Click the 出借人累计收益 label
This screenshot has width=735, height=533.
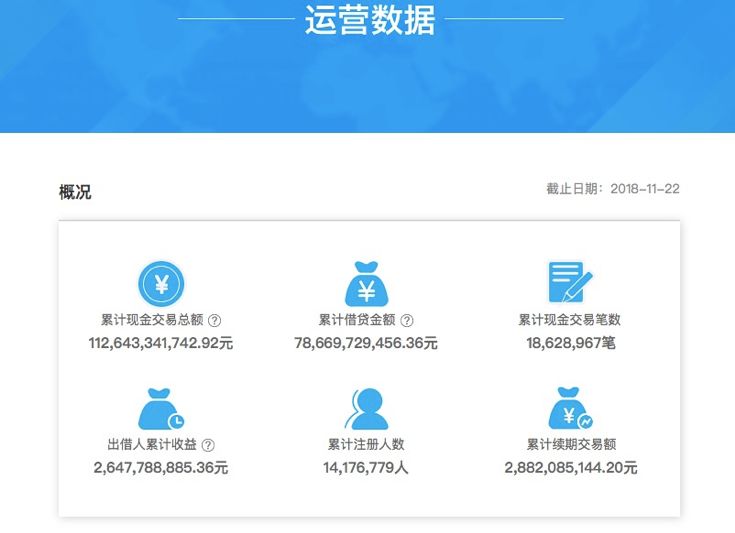point(152,444)
